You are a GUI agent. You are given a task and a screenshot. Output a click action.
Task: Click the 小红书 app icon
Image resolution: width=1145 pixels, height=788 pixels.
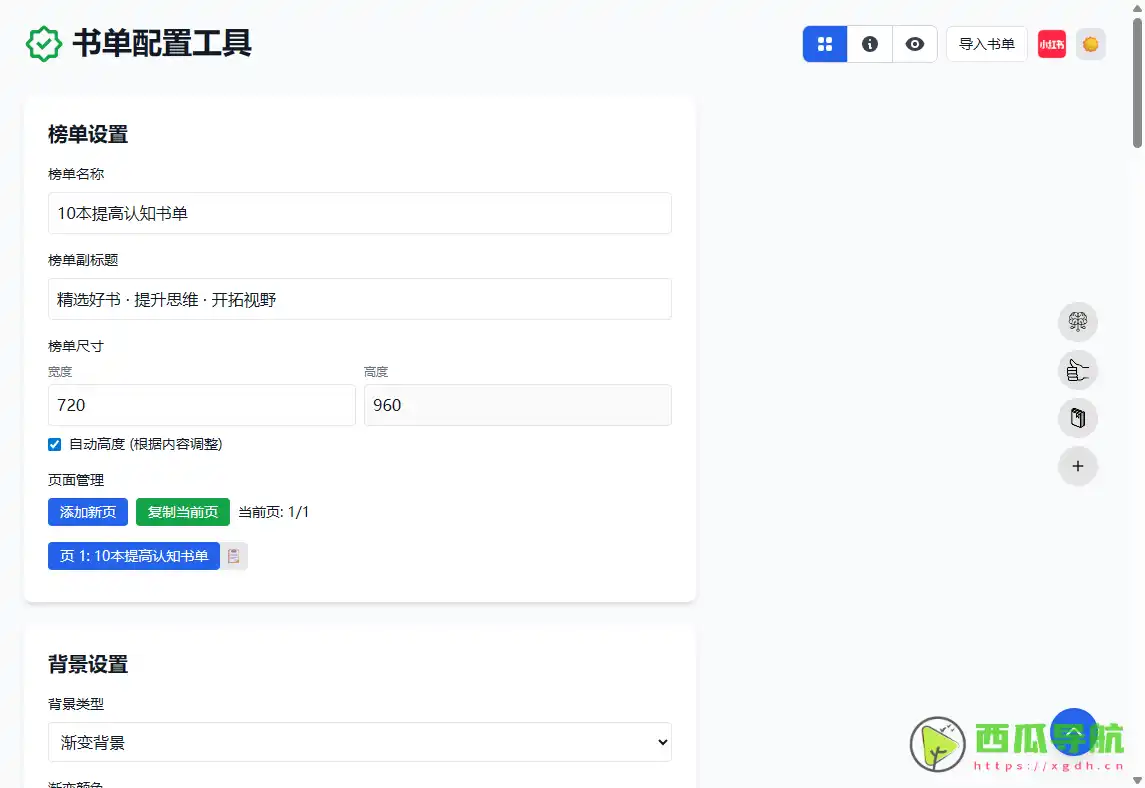tap(1051, 44)
